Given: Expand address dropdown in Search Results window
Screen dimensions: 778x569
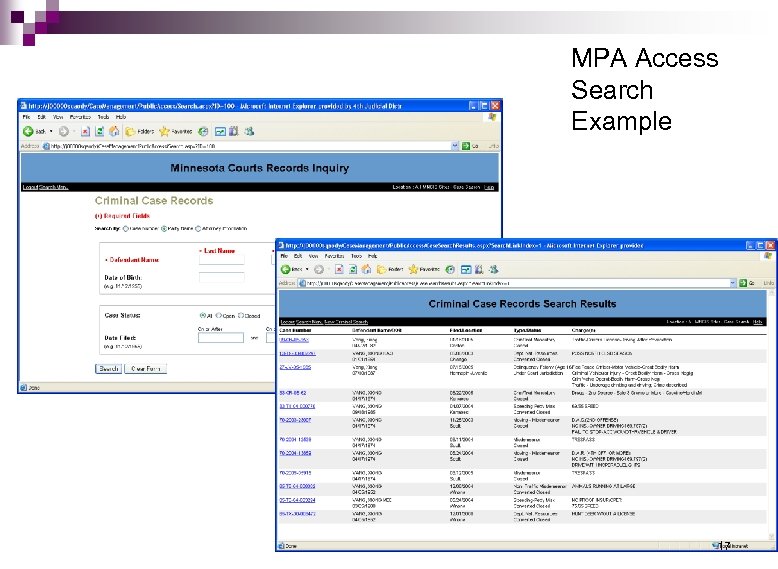Looking at the screenshot, I should point(733,283).
